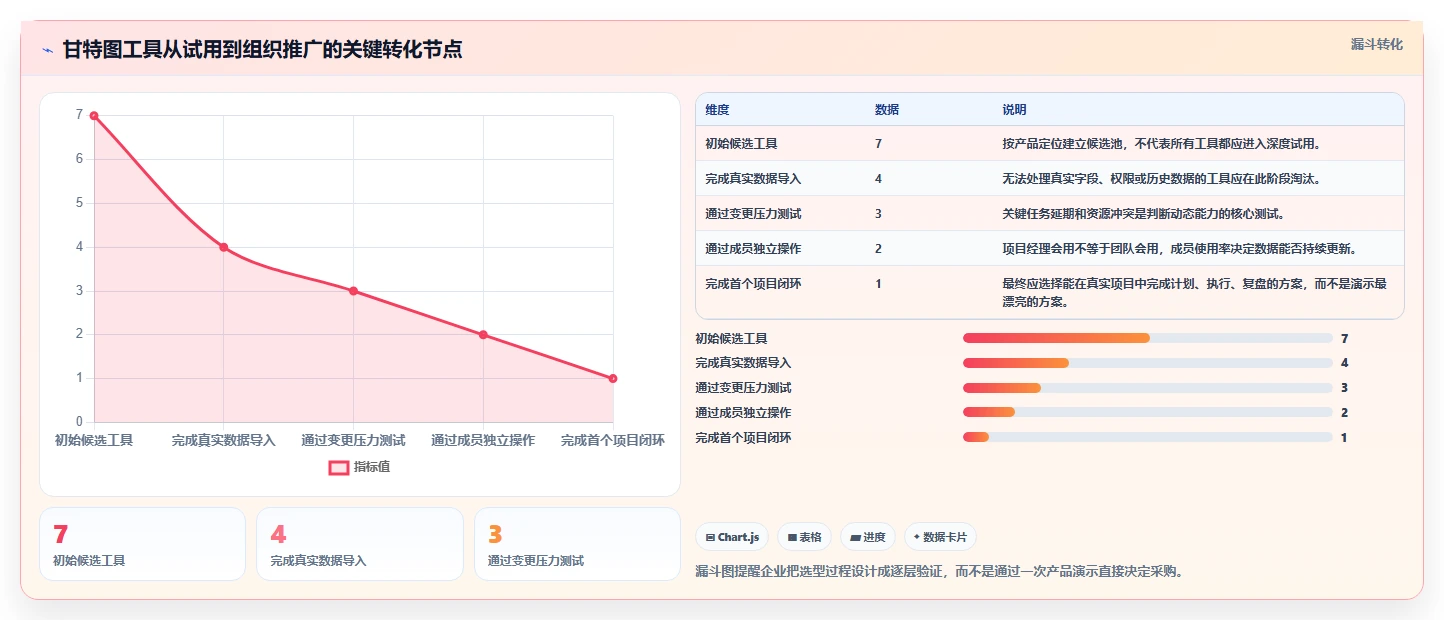The height and width of the screenshot is (620, 1444).
Task: Click the 完成真实数据导入 progress bar
Action: pos(1147,363)
